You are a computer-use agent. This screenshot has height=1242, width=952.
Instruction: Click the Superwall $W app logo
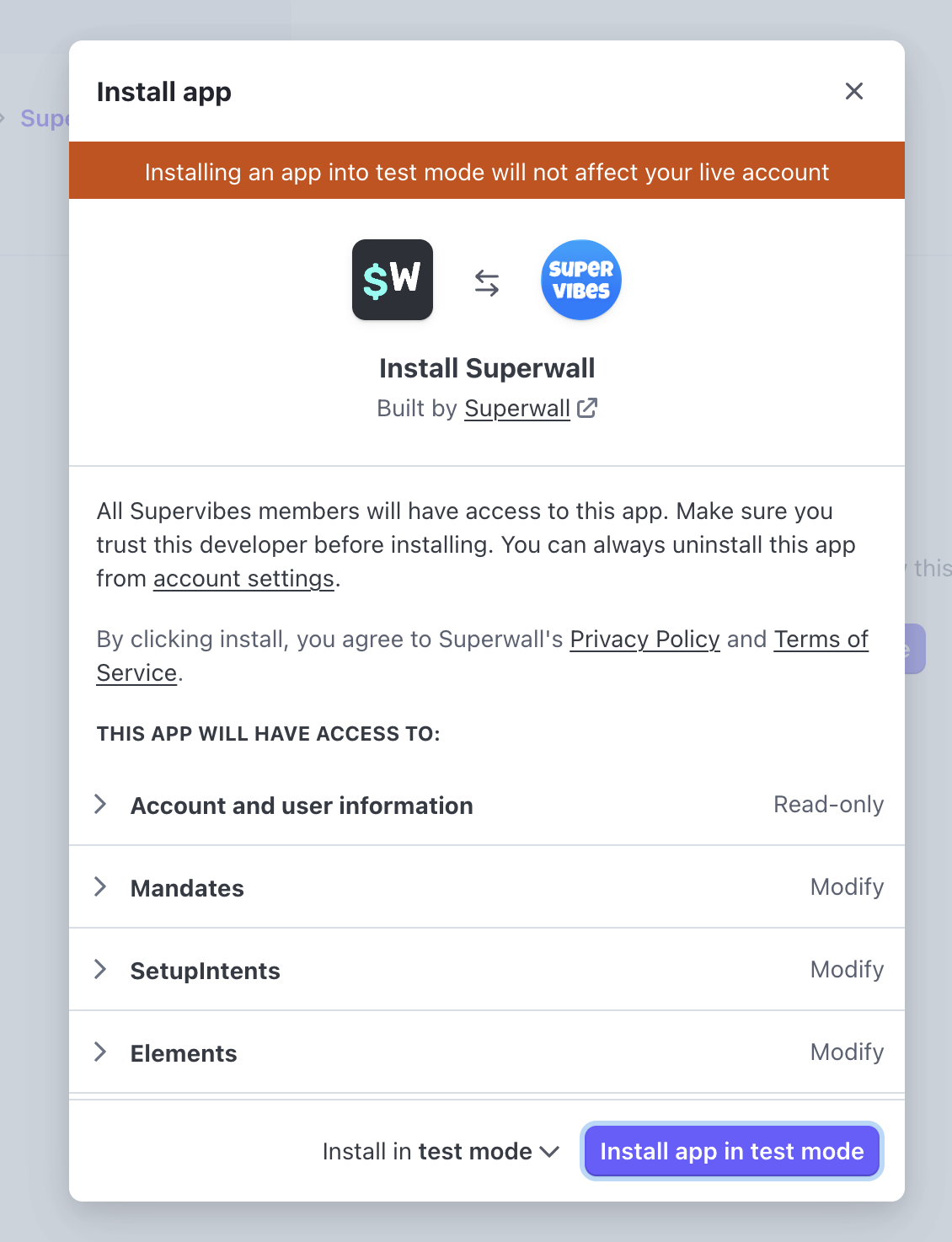click(x=393, y=280)
